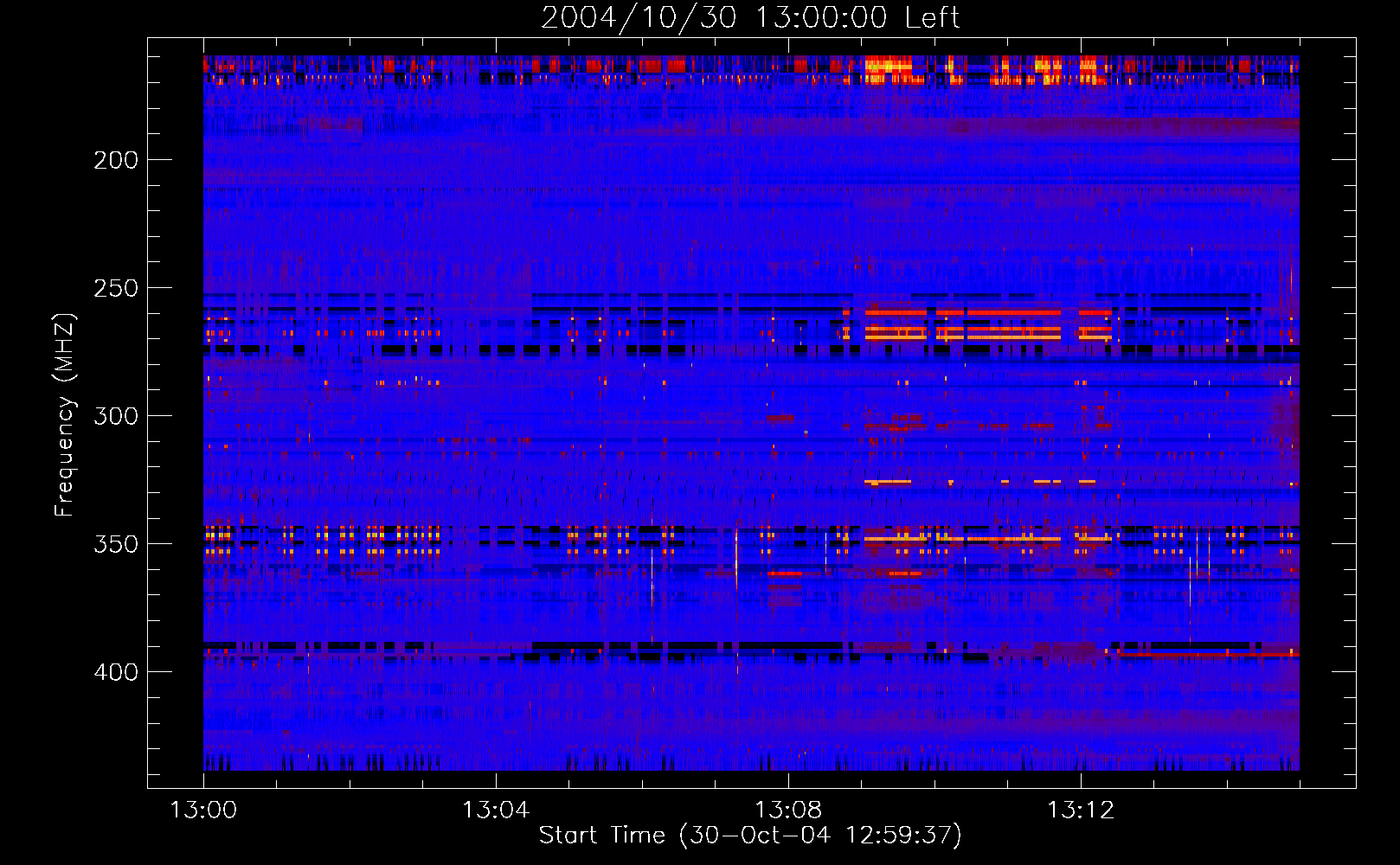Select the 300 frequency tick label
Image resolution: width=1400 pixels, height=865 pixels.
pyautogui.click(x=116, y=416)
